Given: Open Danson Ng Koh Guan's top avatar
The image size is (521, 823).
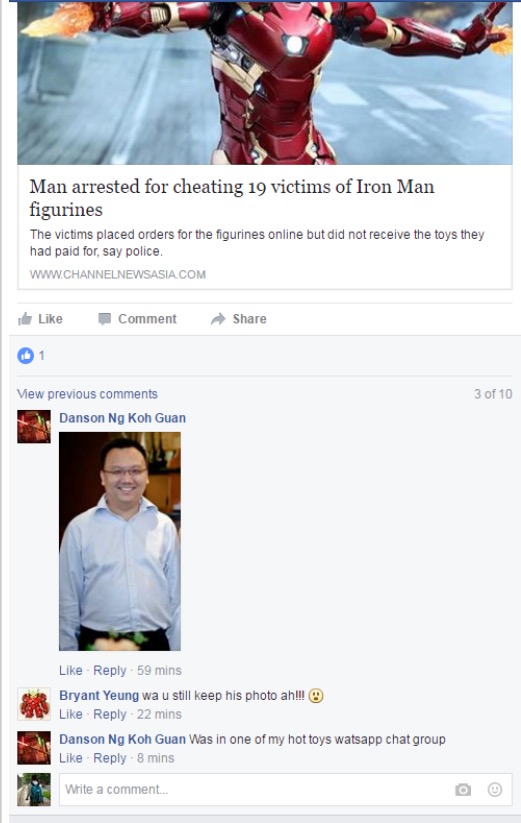Looking at the screenshot, I should [x=34, y=426].
